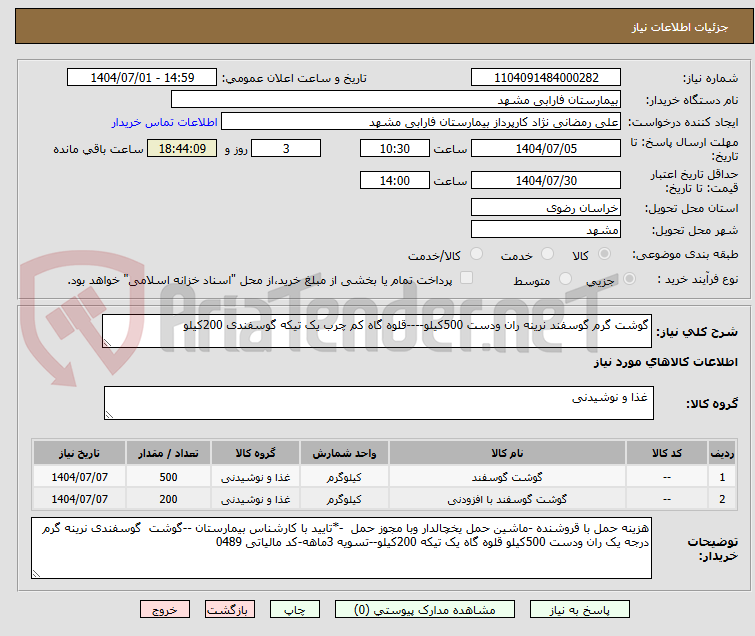
Task: Click the buyer name field بیمارستان فارابی مشهد
Action: [396, 100]
